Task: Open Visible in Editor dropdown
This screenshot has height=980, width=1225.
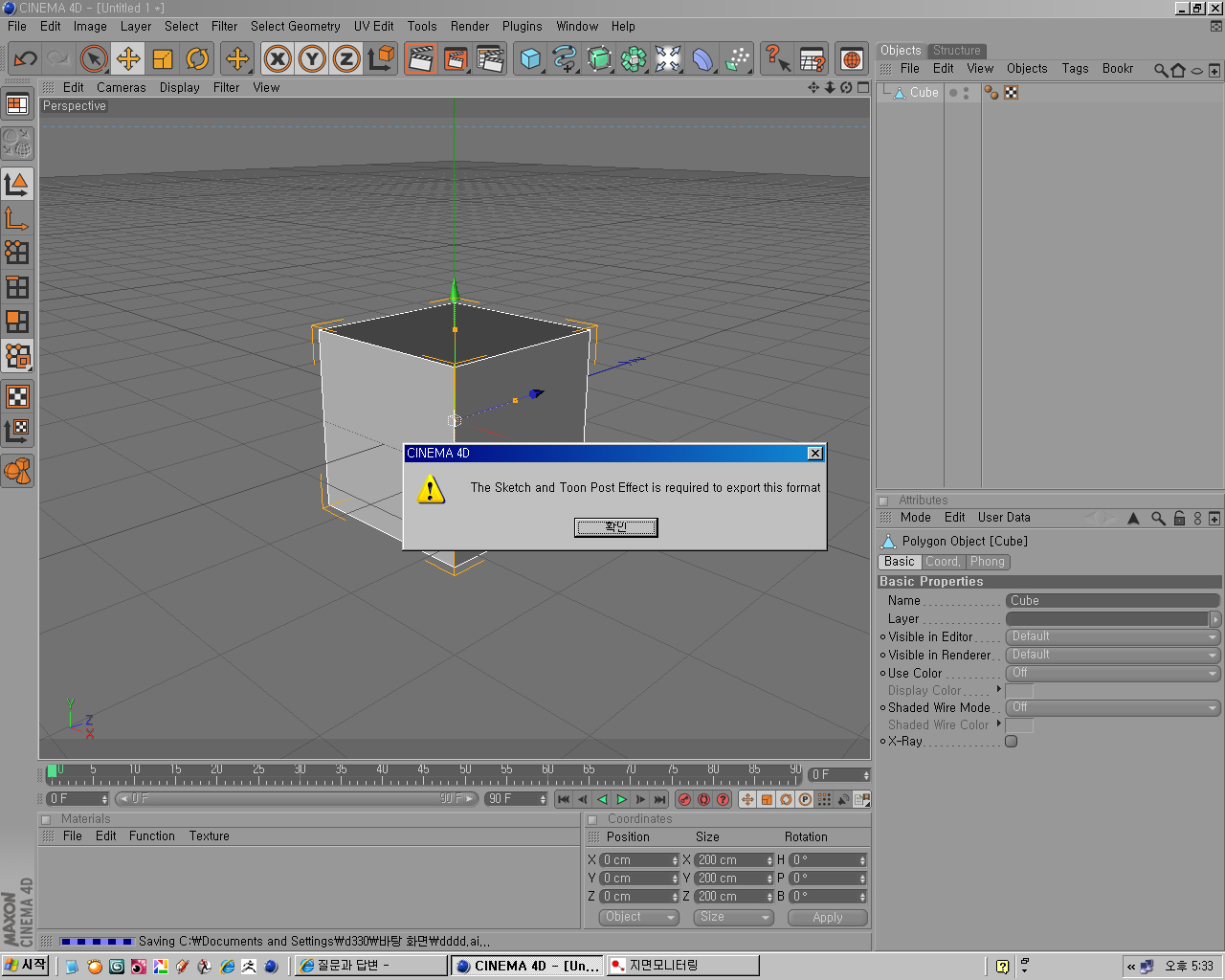Action: tap(1113, 636)
